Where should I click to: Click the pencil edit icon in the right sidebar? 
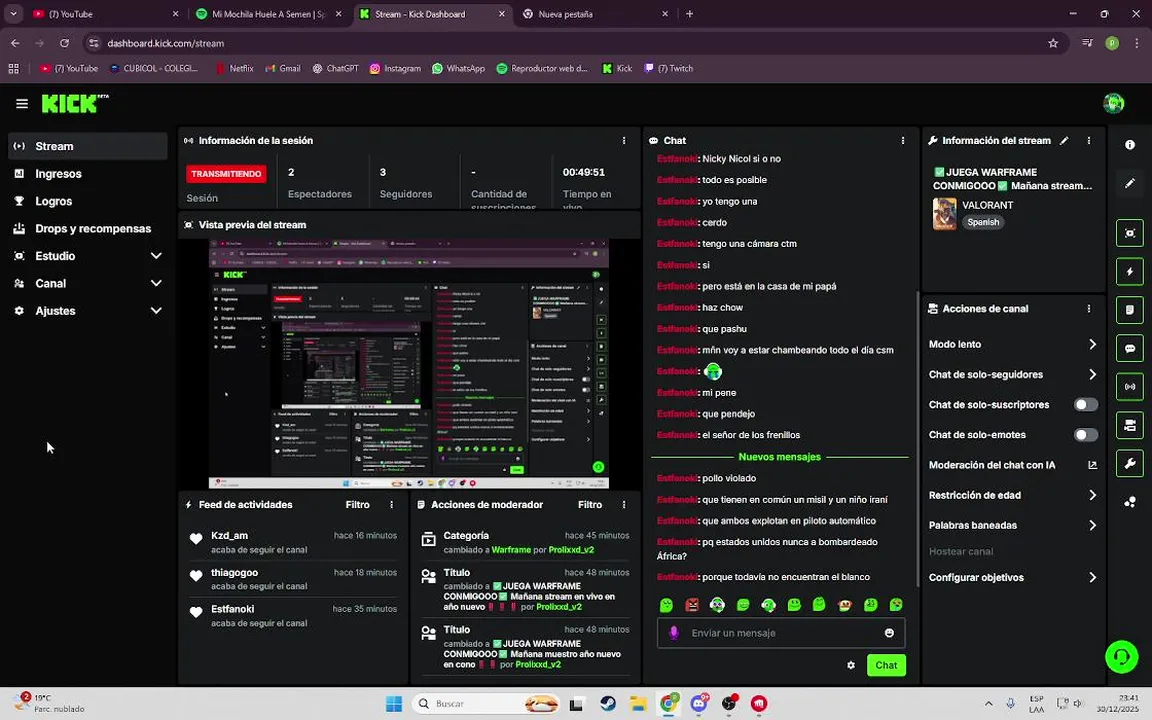(1130, 183)
